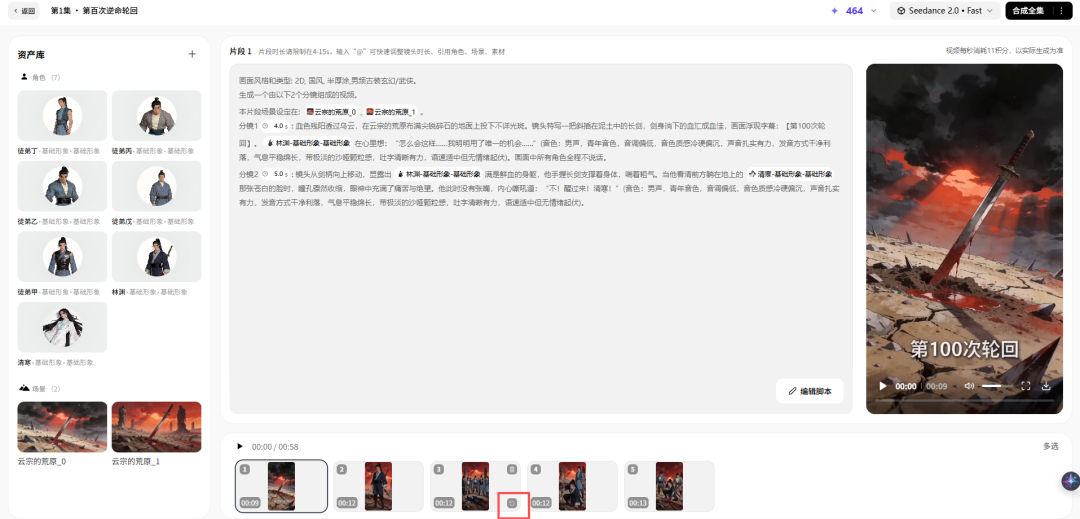Click the 云宗的荒原_0 scene tag in script

(331, 112)
